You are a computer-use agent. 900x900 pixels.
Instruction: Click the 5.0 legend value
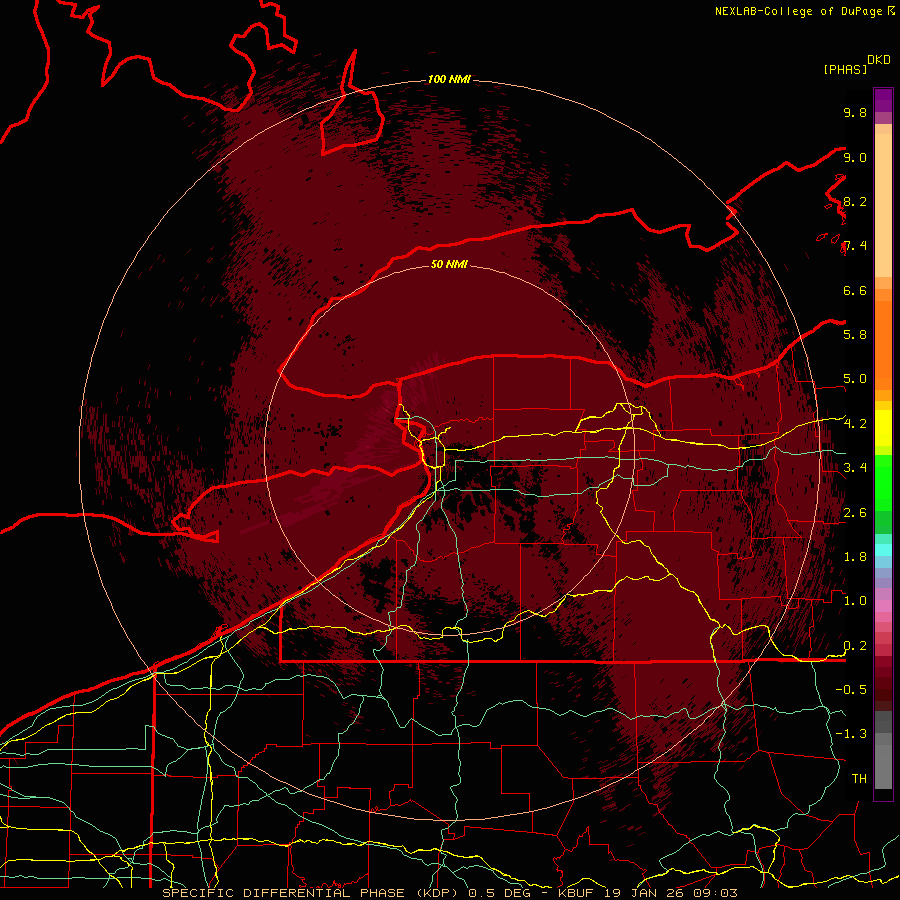tap(855, 379)
